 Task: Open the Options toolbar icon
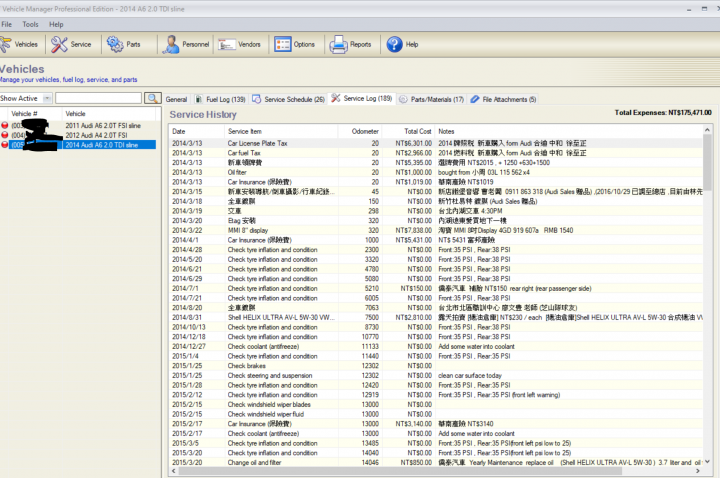tap(282, 45)
